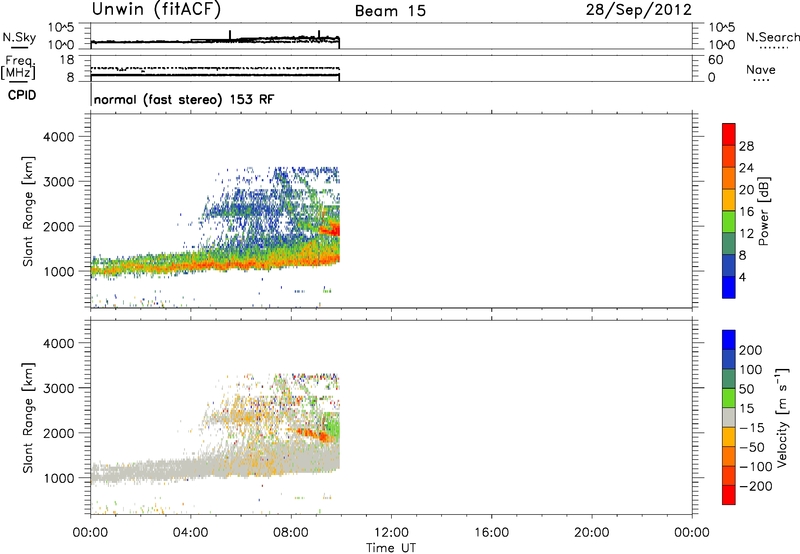Click the blue bottom of Power color bar
Image resolution: width=800 pixels, height=554 pixels.
729,287
